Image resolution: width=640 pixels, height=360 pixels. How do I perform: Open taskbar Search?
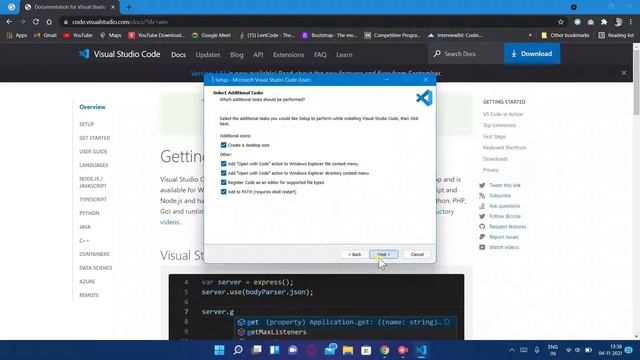click(238, 350)
